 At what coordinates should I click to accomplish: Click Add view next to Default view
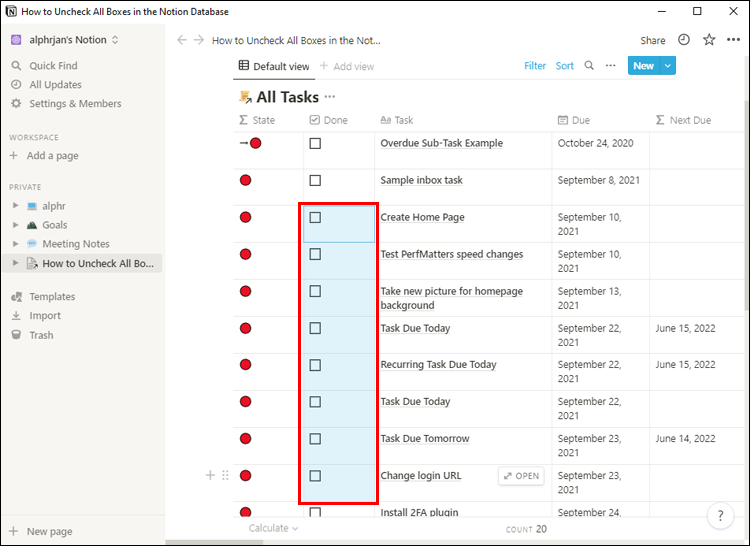click(347, 66)
